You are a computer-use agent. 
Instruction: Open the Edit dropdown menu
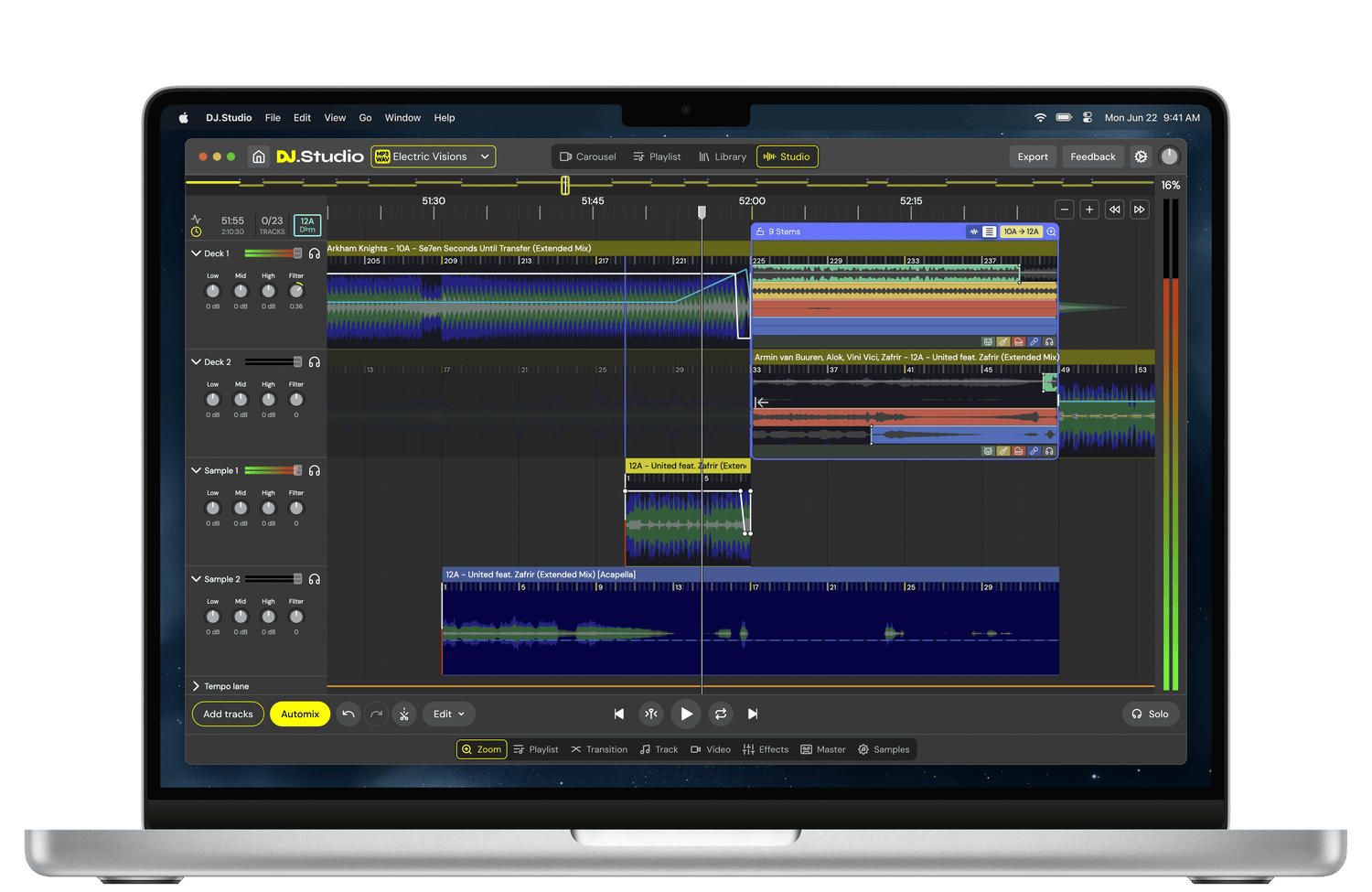coord(448,714)
